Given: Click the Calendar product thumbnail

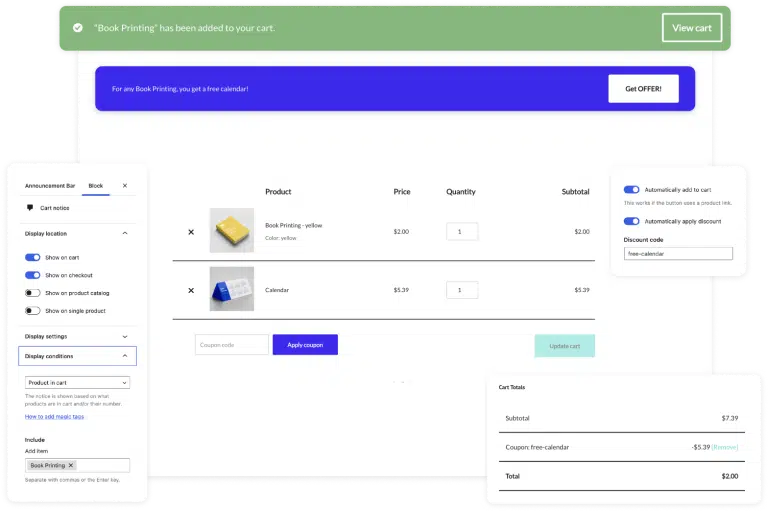Looking at the screenshot, I should tap(232, 289).
